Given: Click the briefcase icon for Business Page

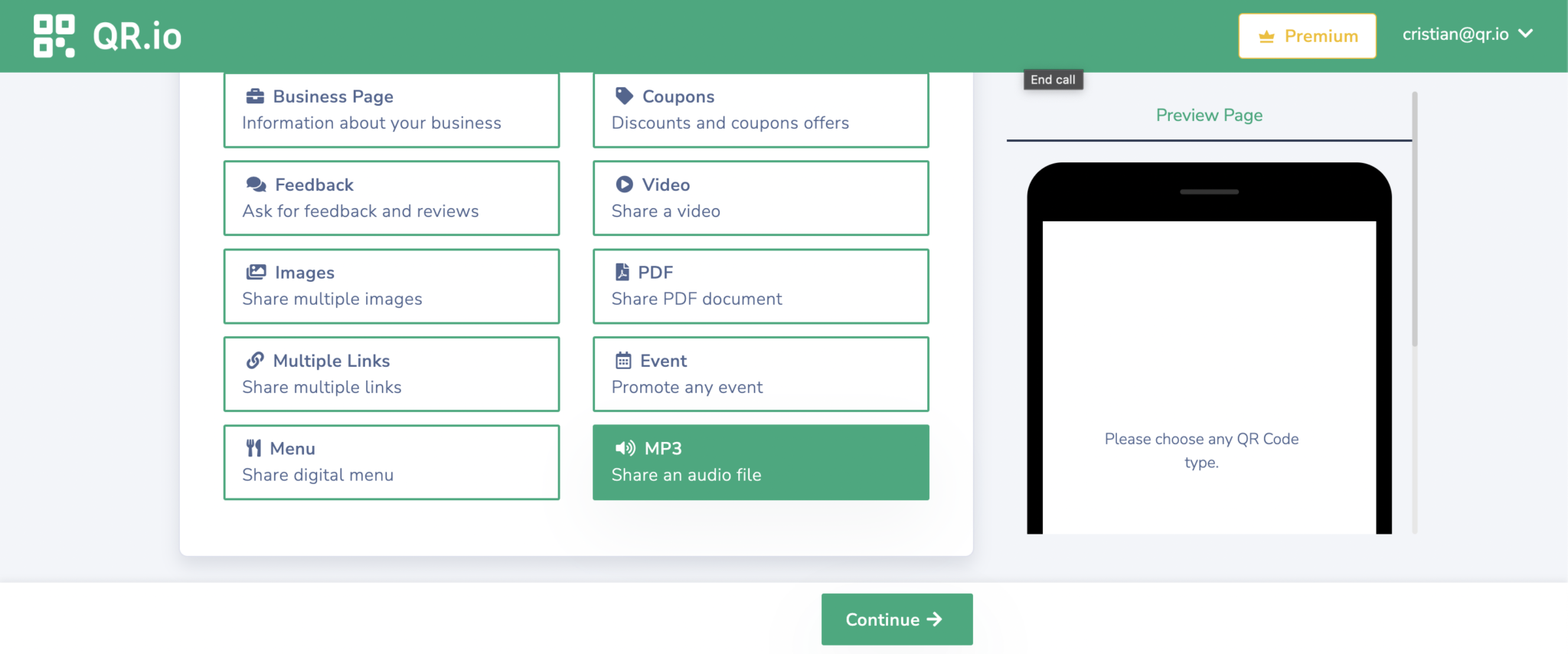Looking at the screenshot, I should coord(254,96).
